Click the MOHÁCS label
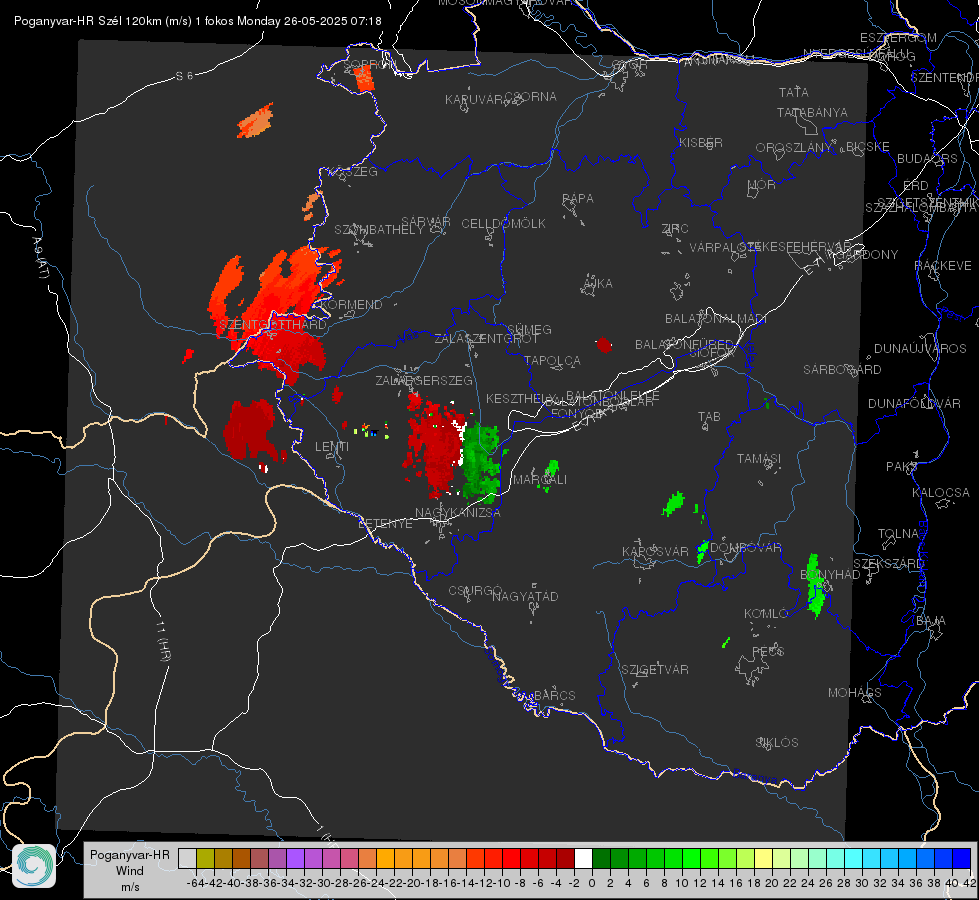979x900 pixels. pyautogui.click(x=854, y=693)
